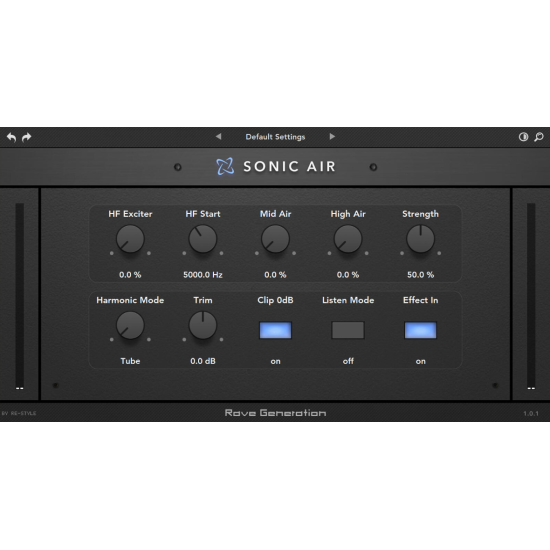Screen dimensions: 550x550
Task: Click the info icon in top bar
Action: 523,137
